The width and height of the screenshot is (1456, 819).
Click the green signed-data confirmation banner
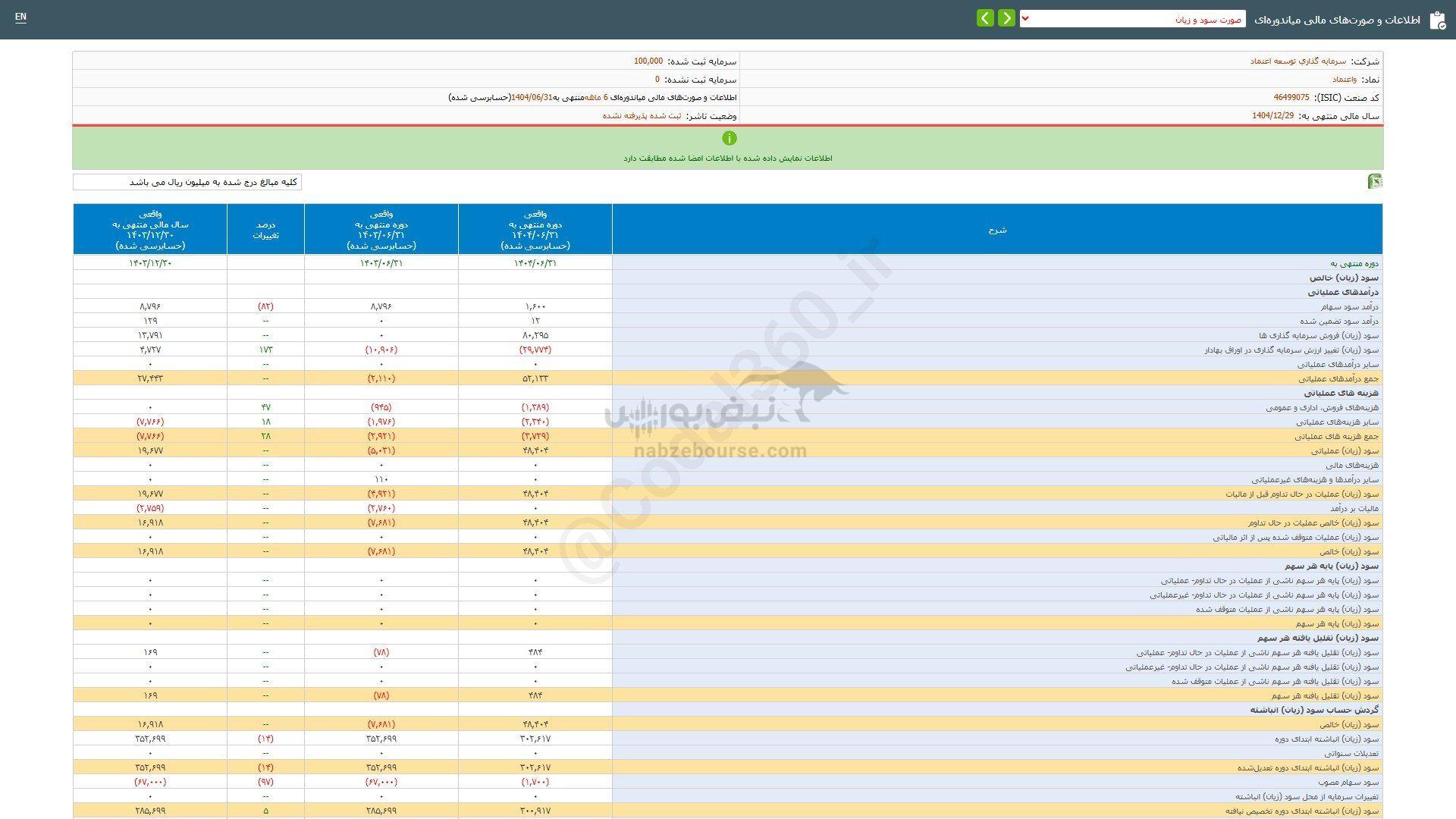point(728,158)
